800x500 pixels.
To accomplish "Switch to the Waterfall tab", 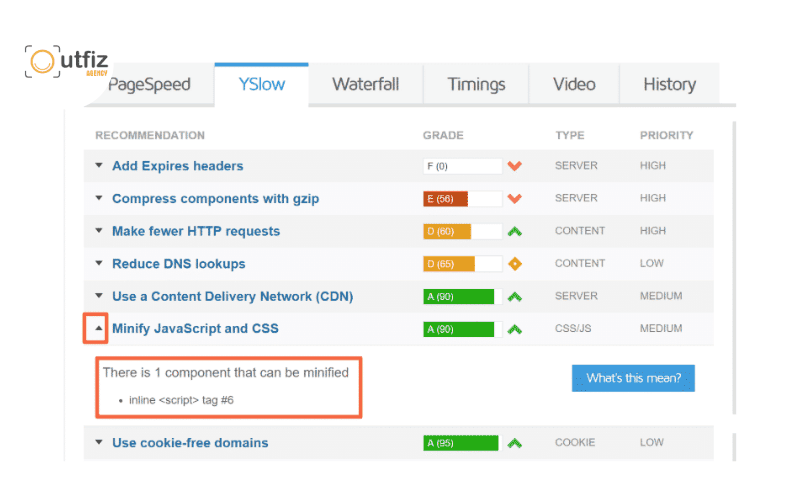I will 365,84.
